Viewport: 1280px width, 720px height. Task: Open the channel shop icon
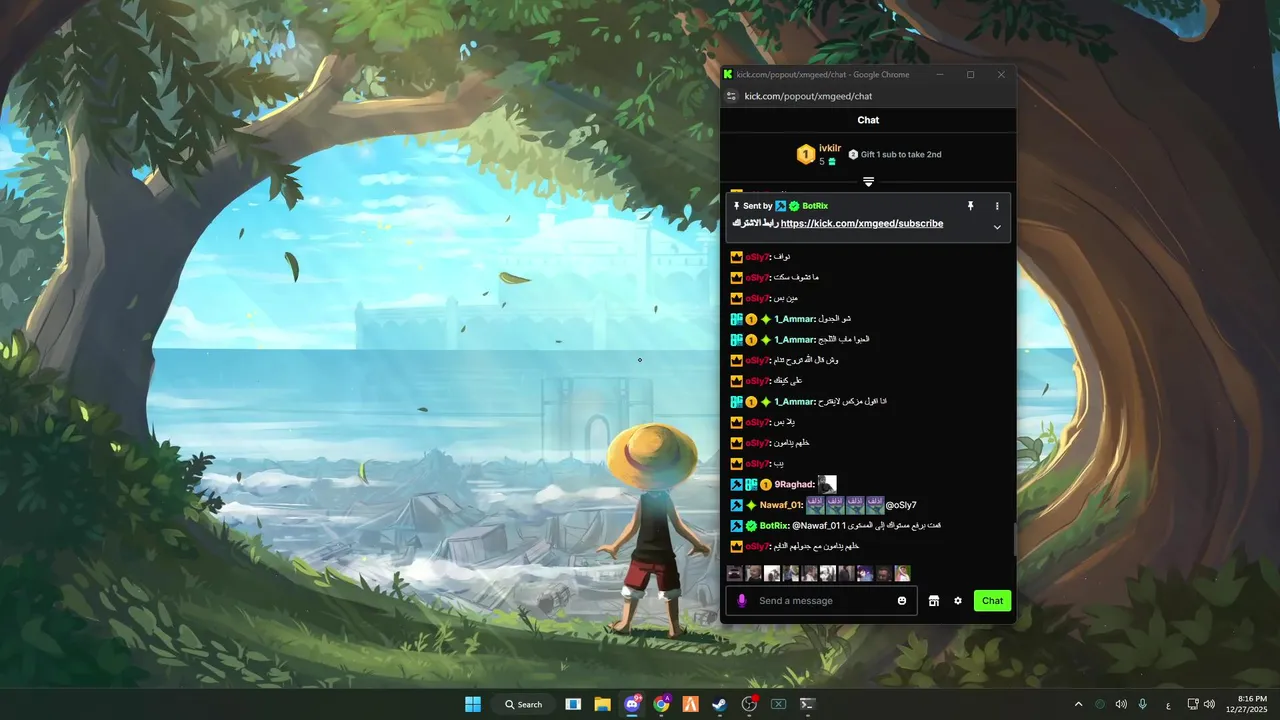tap(933, 601)
